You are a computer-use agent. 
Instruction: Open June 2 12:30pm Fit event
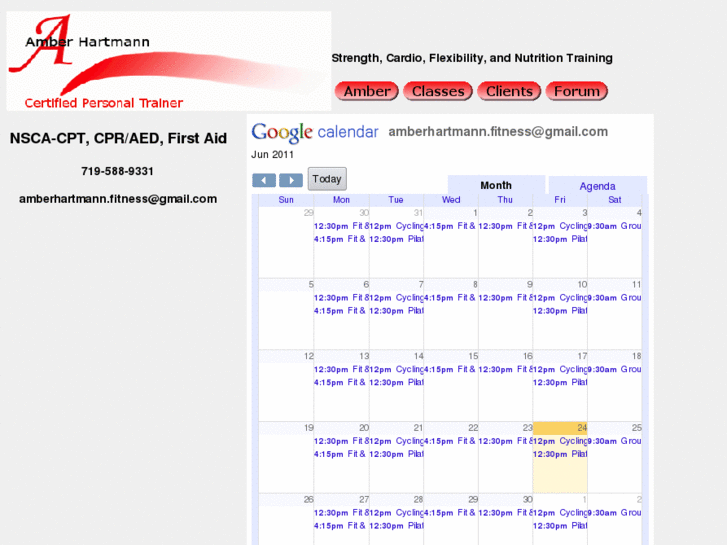coord(505,226)
